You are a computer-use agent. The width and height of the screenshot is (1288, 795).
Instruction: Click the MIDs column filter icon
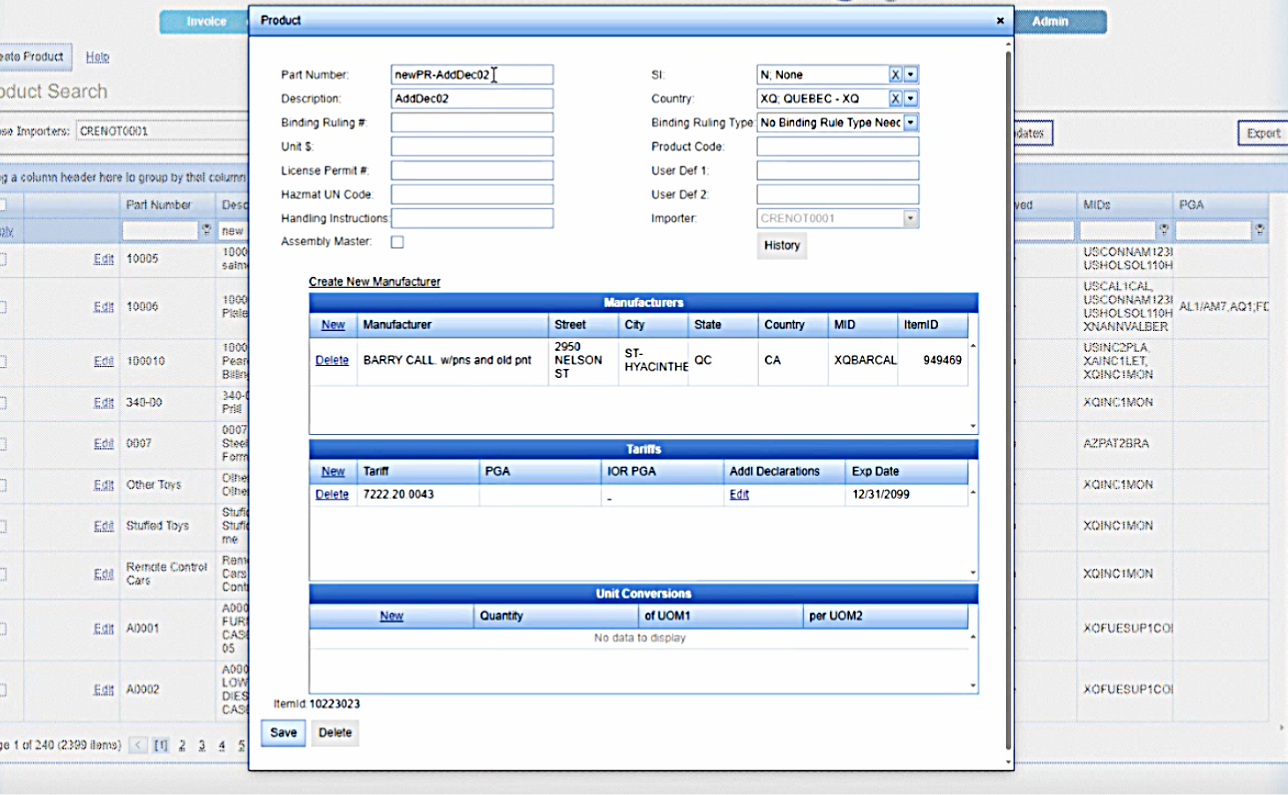pyautogui.click(x=1163, y=230)
